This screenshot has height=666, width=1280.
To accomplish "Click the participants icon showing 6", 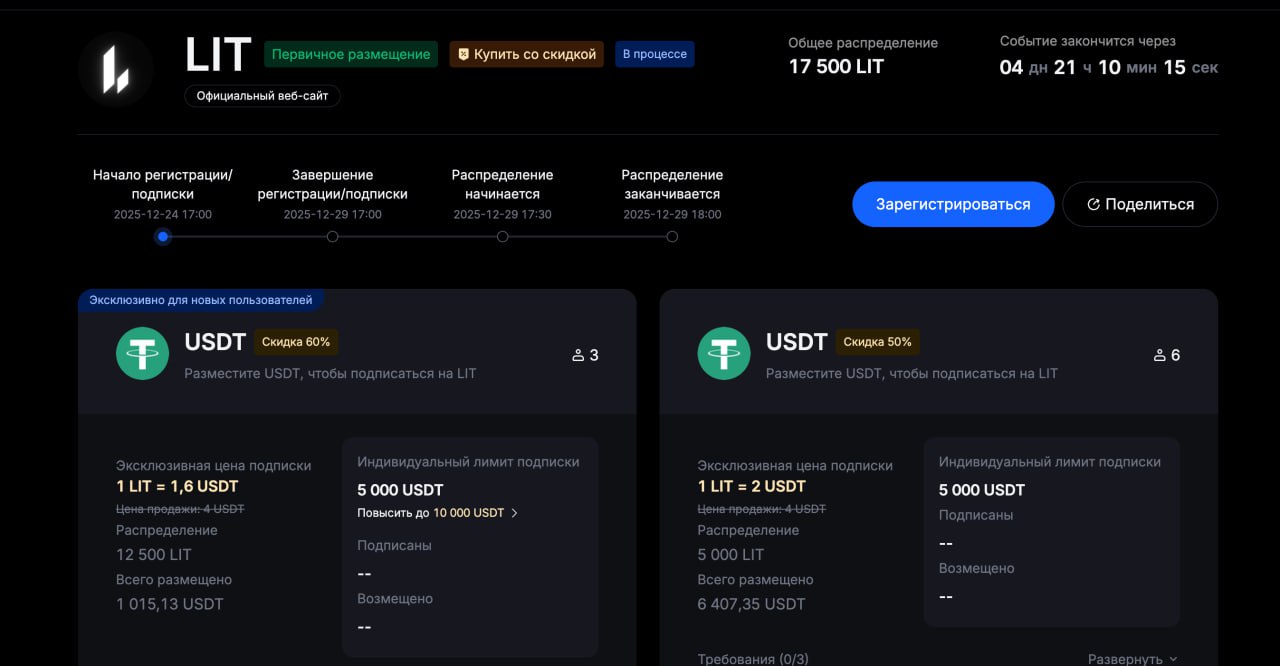I will point(1160,355).
